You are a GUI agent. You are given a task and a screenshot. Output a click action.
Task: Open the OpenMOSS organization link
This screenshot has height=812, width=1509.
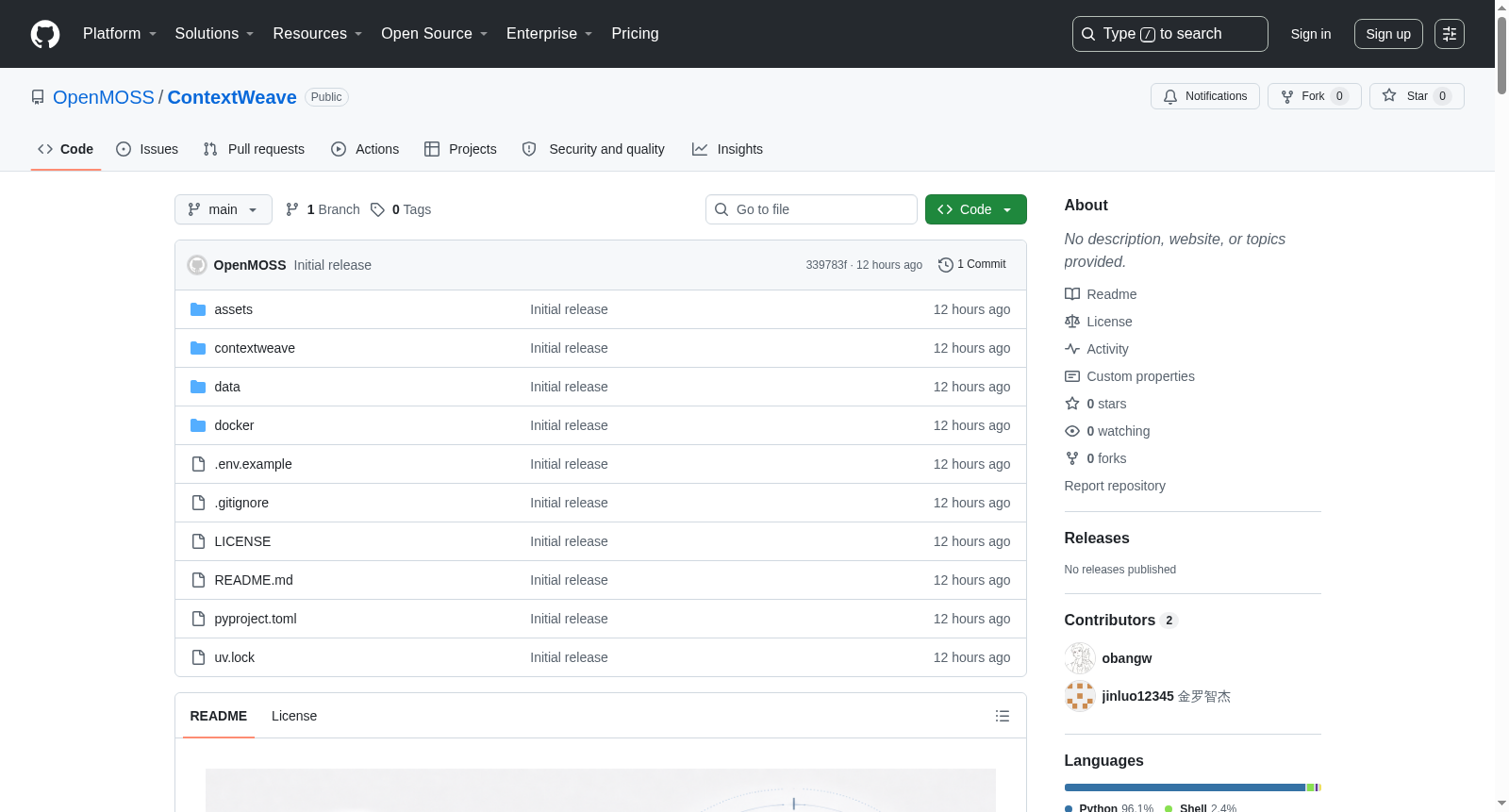104,97
